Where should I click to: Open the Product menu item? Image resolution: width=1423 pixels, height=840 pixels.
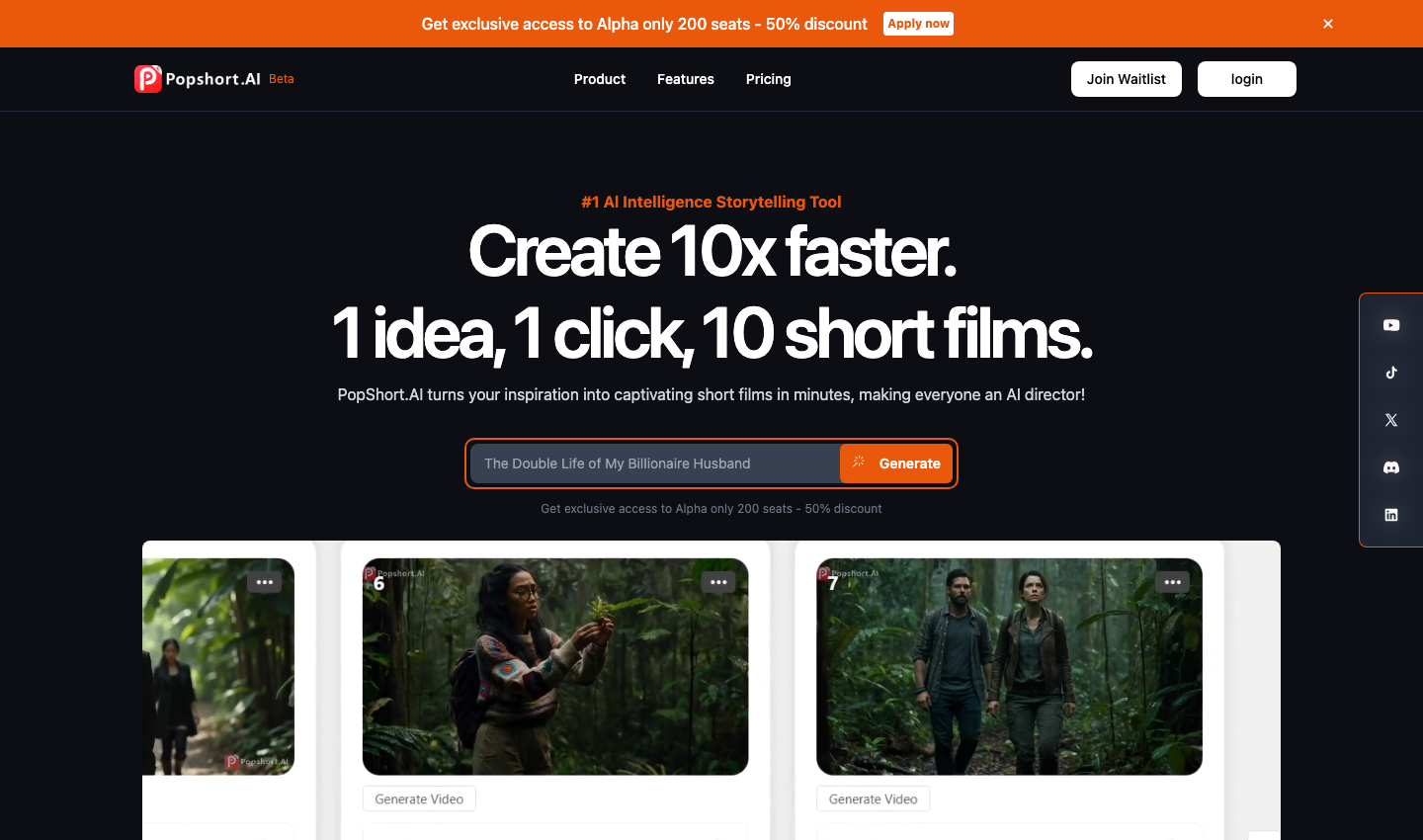pos(600,79)
